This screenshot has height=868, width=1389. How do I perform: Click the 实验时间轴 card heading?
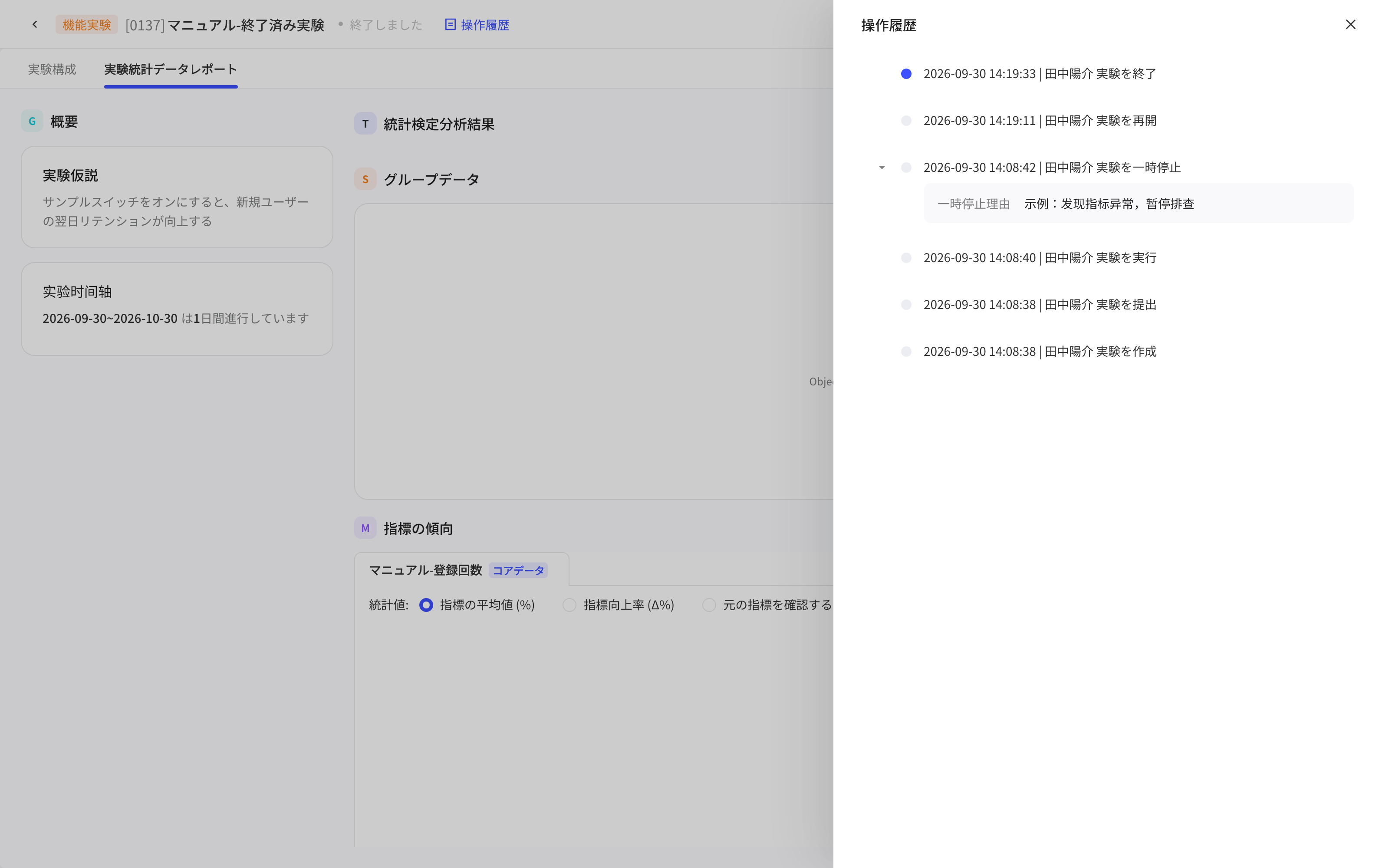tap(77, 292)
